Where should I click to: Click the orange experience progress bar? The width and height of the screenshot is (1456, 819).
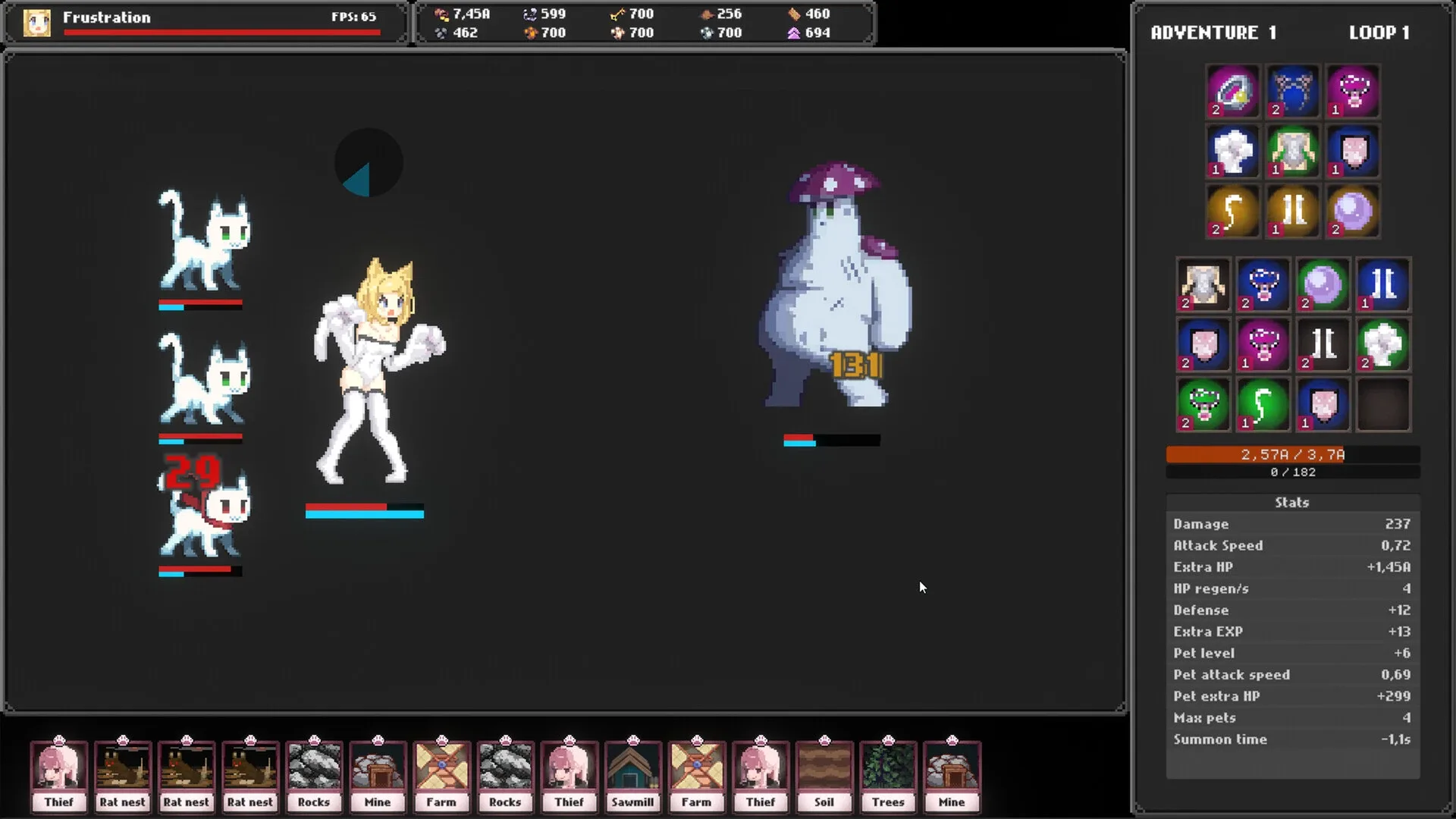pyautogui.click(x=1291, y=454)
